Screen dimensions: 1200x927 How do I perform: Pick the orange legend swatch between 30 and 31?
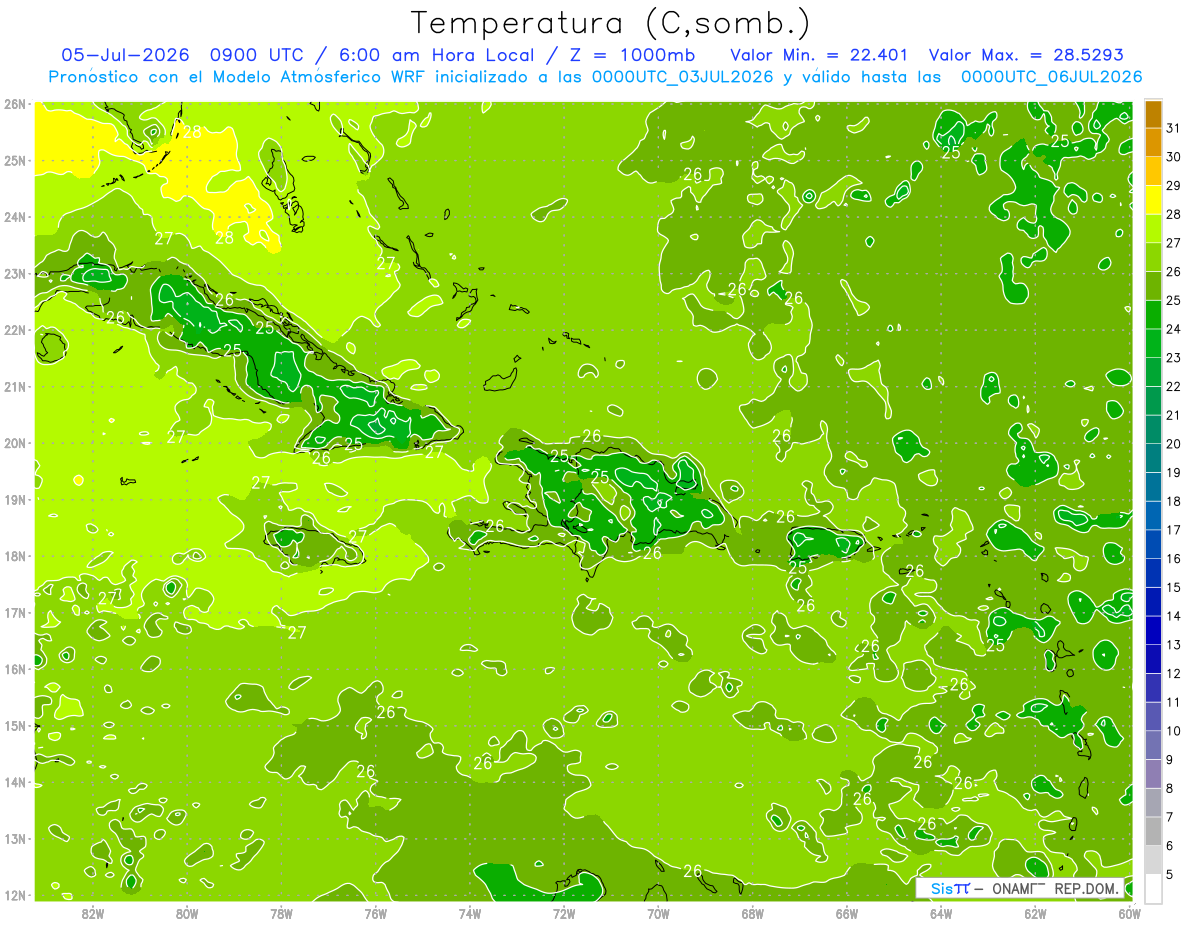[1153, 143]
